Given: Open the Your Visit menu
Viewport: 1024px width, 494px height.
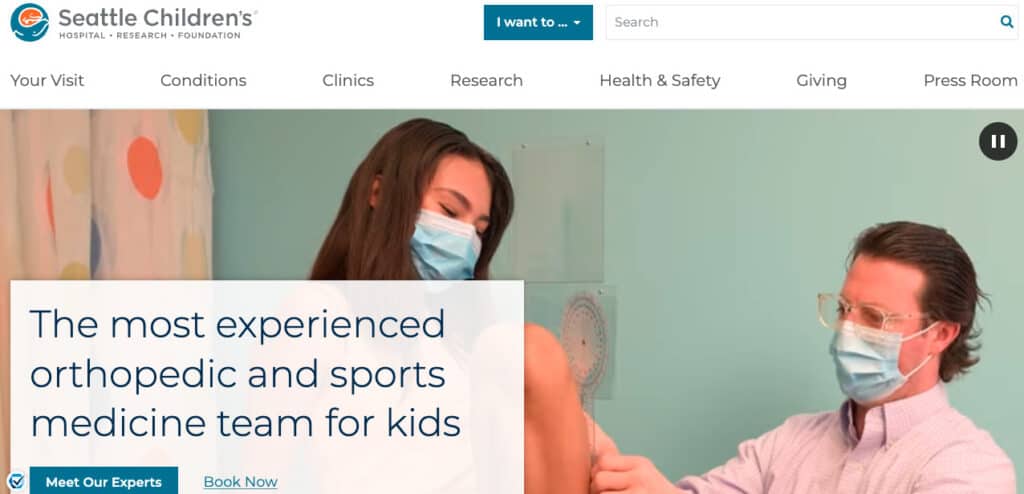Looking at the screenshot, I should tap(47, 80).
